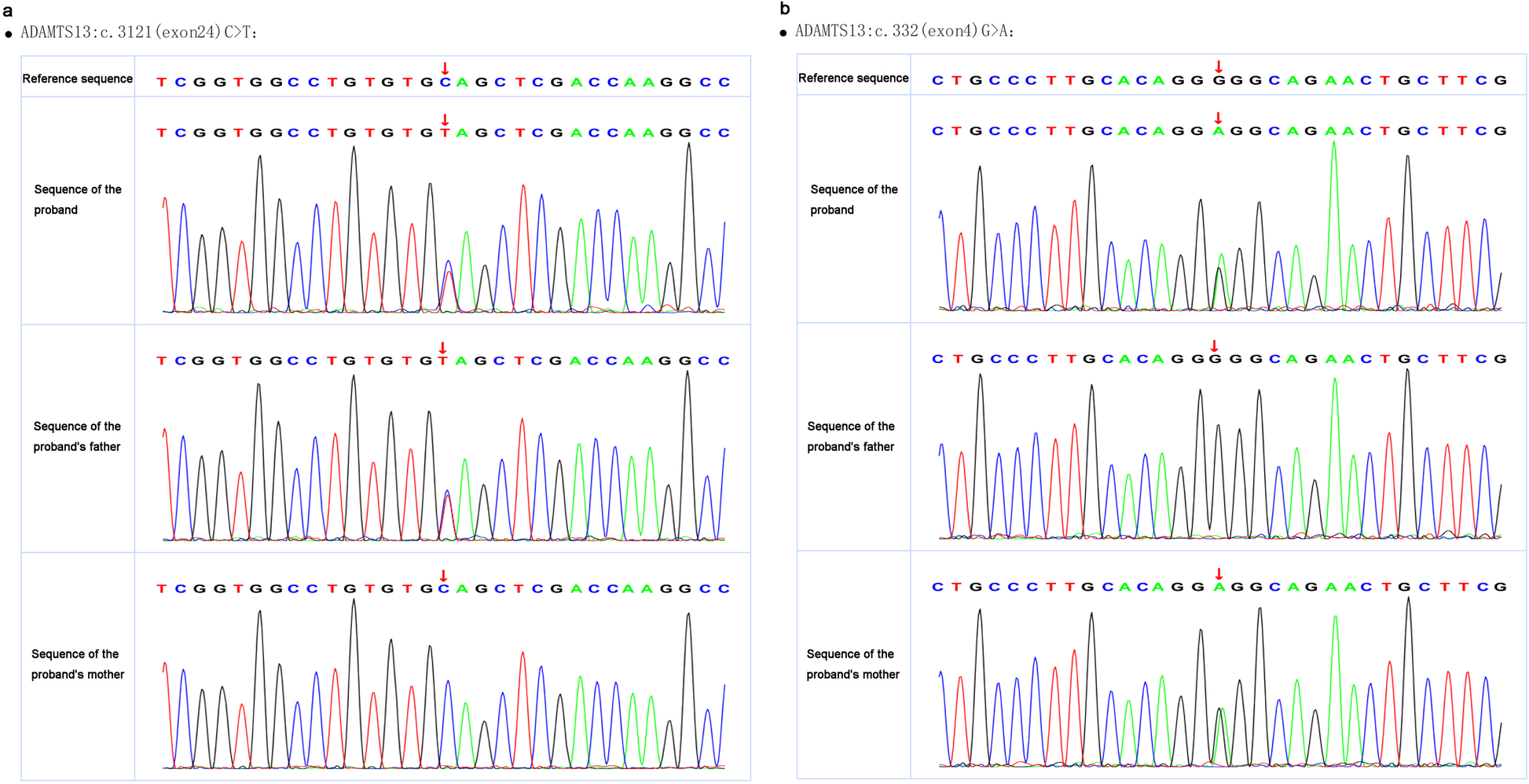Select "Sequence of the proband's mother" in panel a
The width and height of the screenshot is (1529, 784).
point(78,664)
